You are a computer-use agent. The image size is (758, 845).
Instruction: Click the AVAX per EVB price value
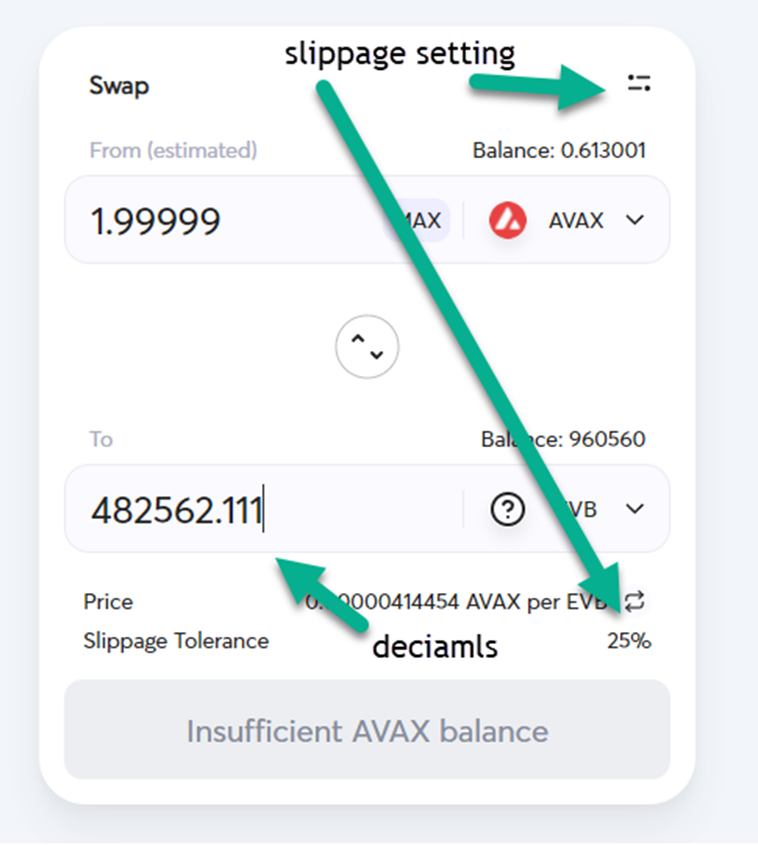[x=440, y=602]
